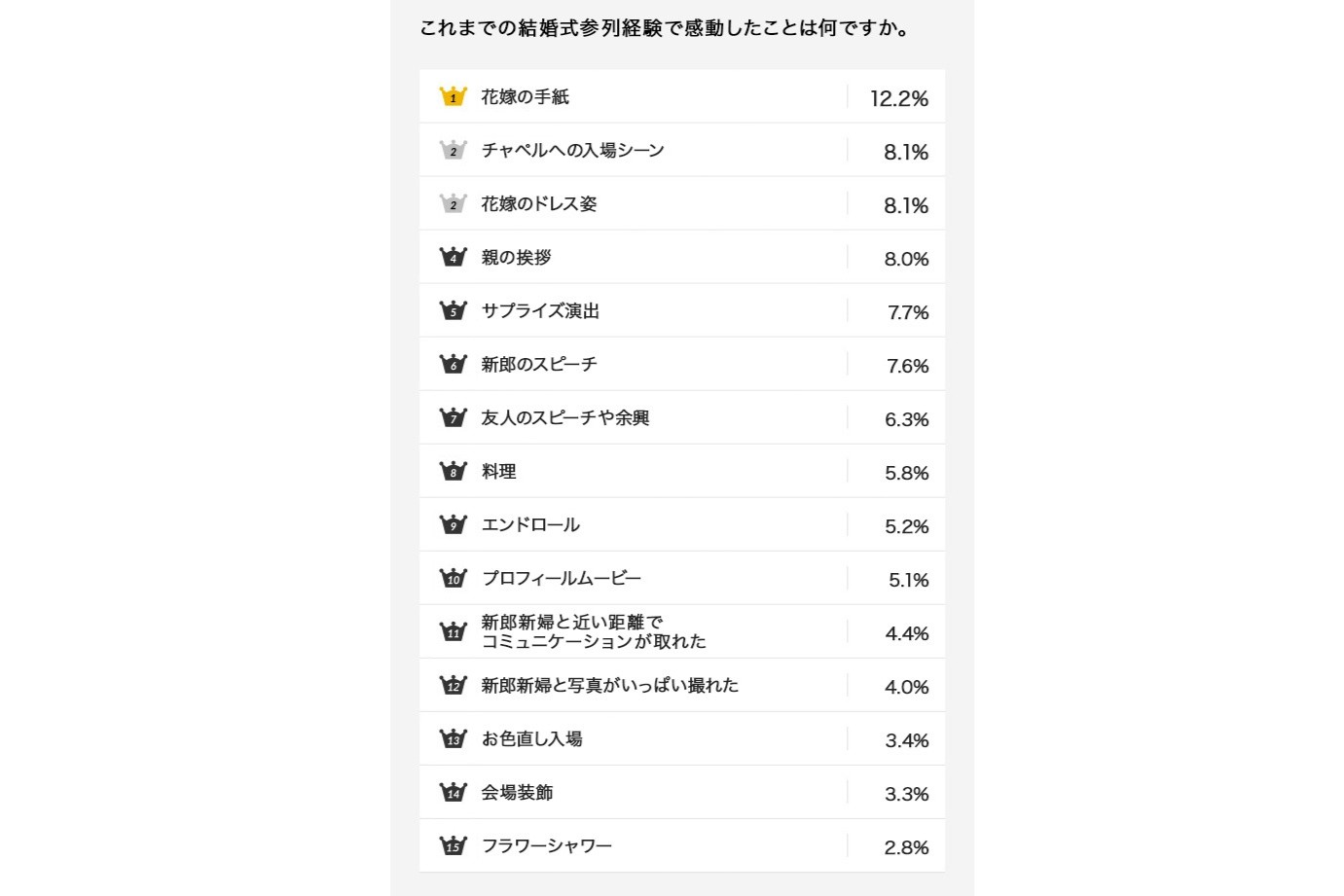Click the 新郎のスピーチ item
Screen dimensions: 1344x896
(x=539, y=364)
